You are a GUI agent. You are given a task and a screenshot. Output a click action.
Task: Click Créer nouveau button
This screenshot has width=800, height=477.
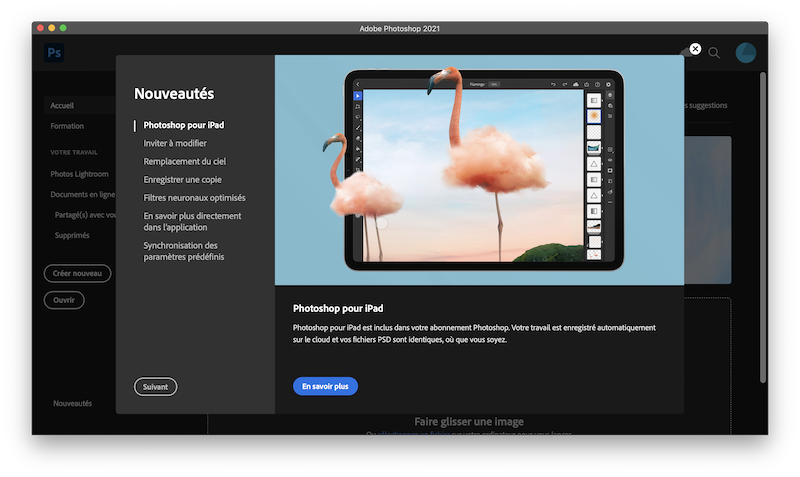[78, 273]
